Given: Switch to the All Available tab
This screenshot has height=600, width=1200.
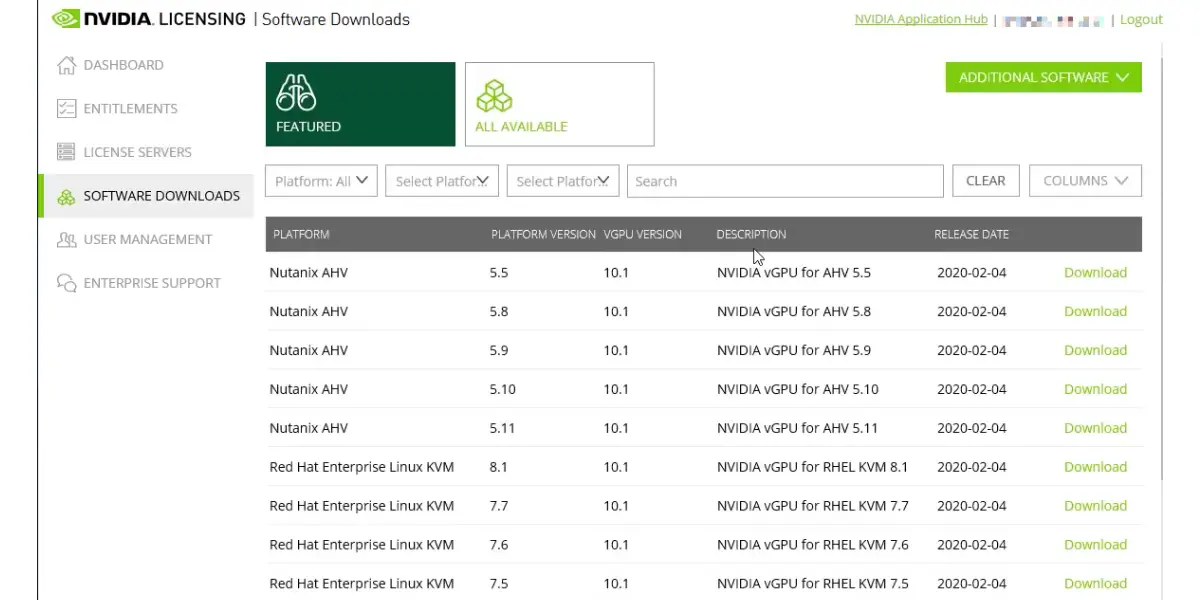Looking at the screenshot, I should point(559,104).
